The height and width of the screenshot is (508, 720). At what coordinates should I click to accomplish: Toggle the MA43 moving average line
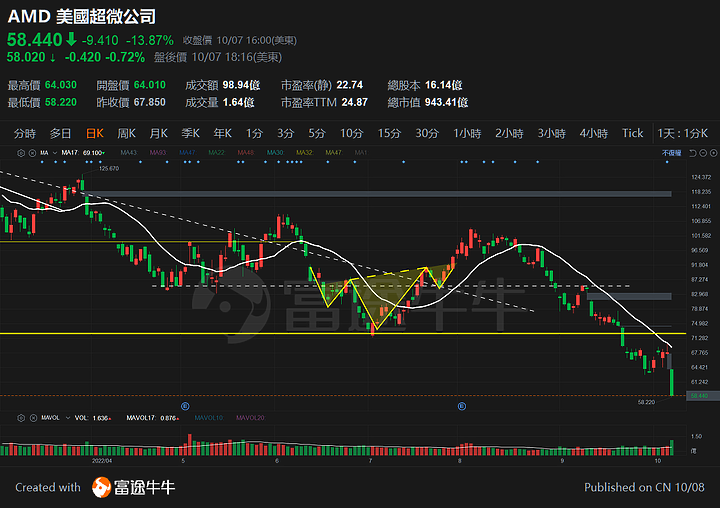[x=129, y=152]
